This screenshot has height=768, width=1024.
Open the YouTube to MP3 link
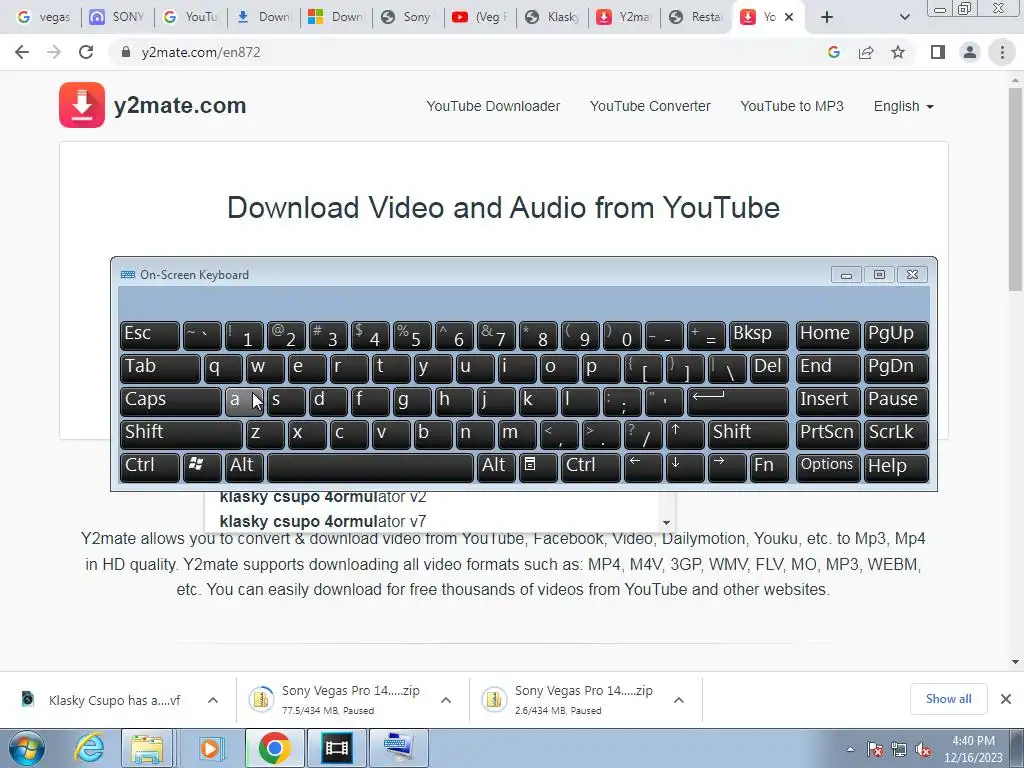(x=792, y=106)
